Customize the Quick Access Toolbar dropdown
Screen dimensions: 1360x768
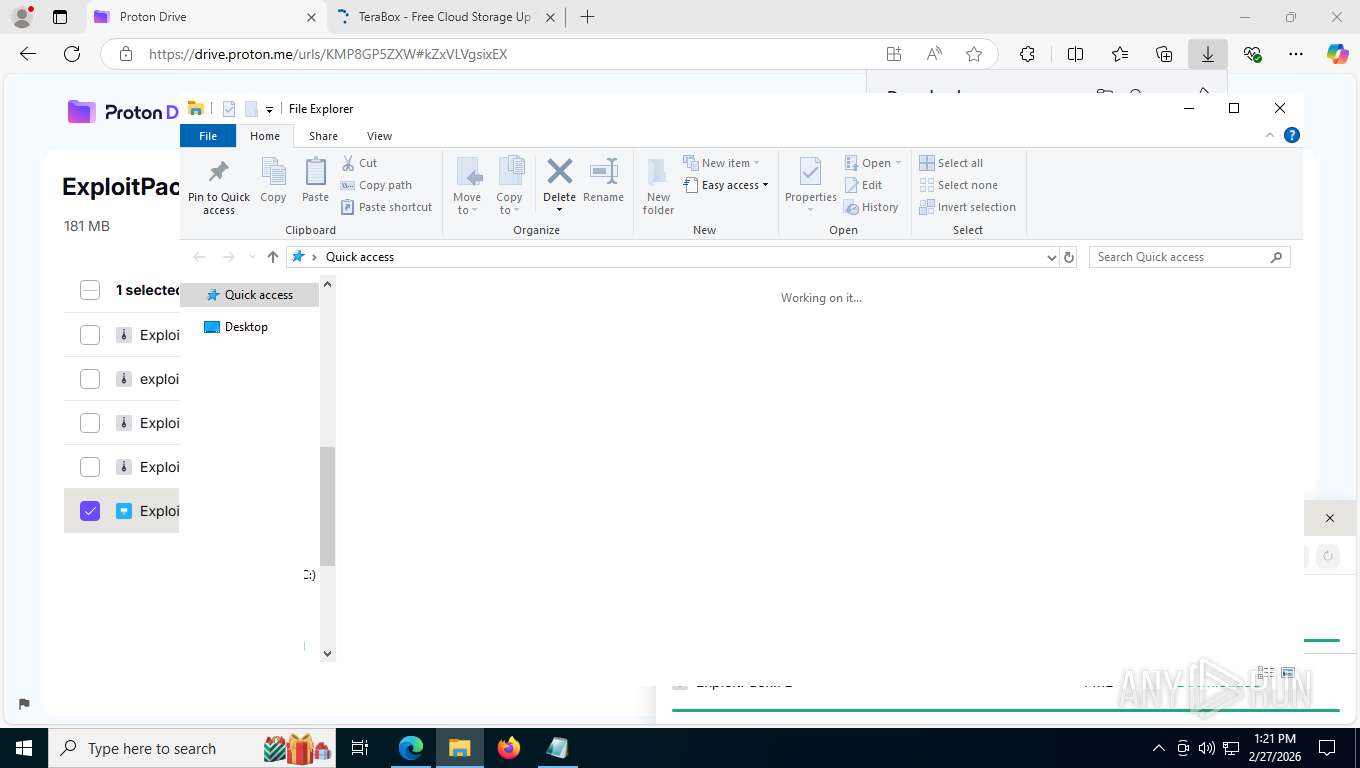coord(269,109)
